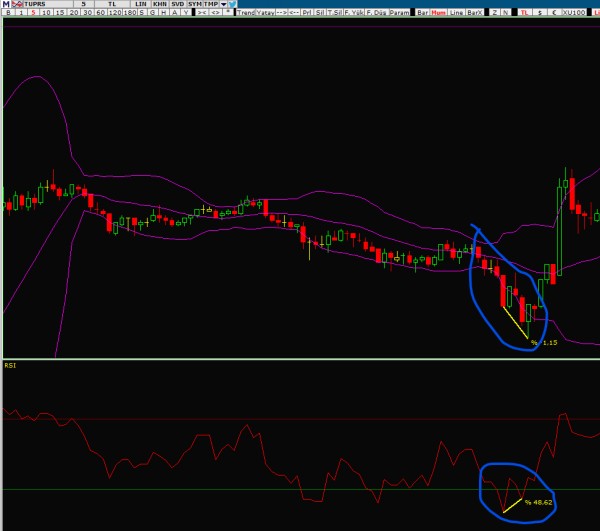The height and width of the screenshot is (531, 600).
Task: Select the 120 minute period
Action: coord(115,13)
